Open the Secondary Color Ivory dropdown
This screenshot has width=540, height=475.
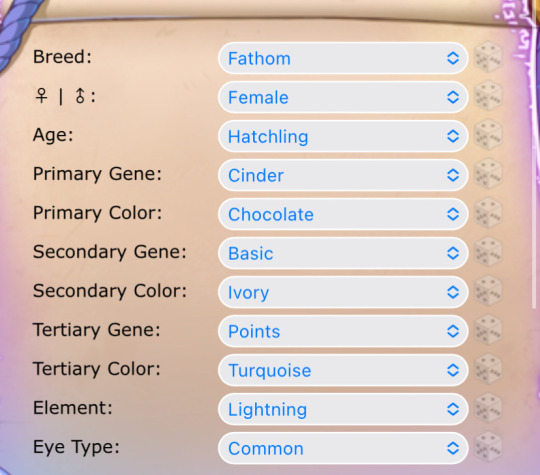tap(343, 292)
